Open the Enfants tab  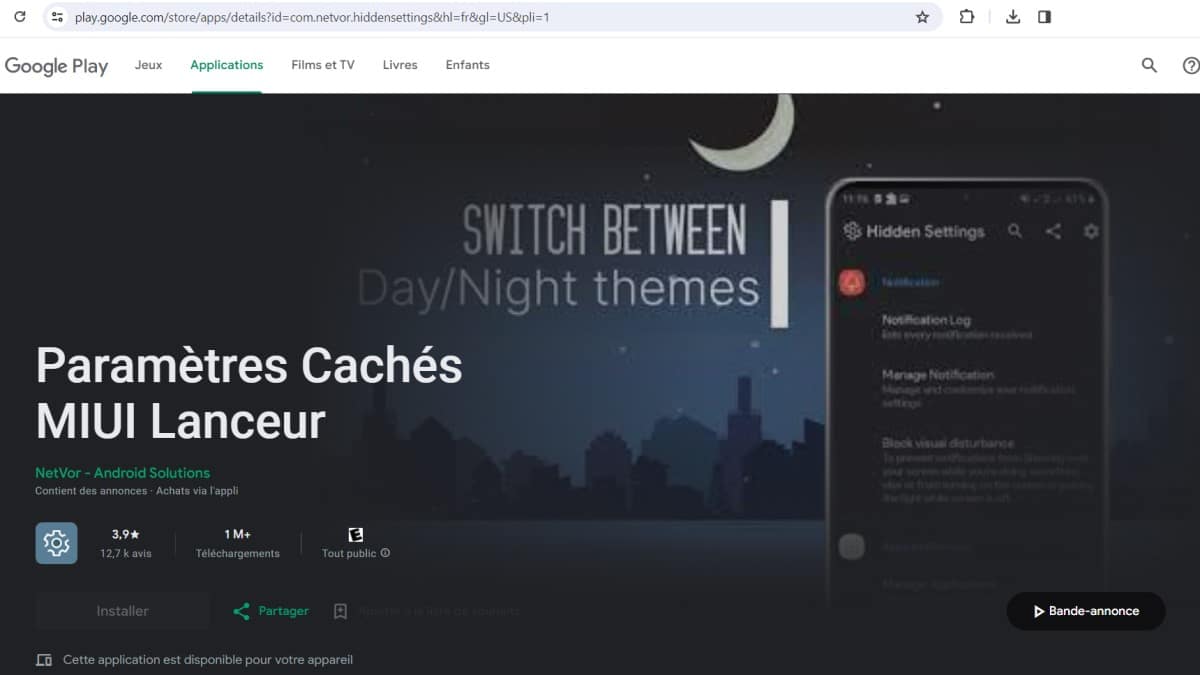click(467, 65)
